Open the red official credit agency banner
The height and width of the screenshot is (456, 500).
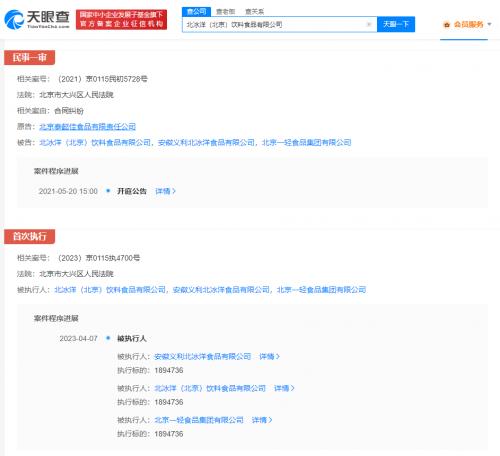(121, 20)
